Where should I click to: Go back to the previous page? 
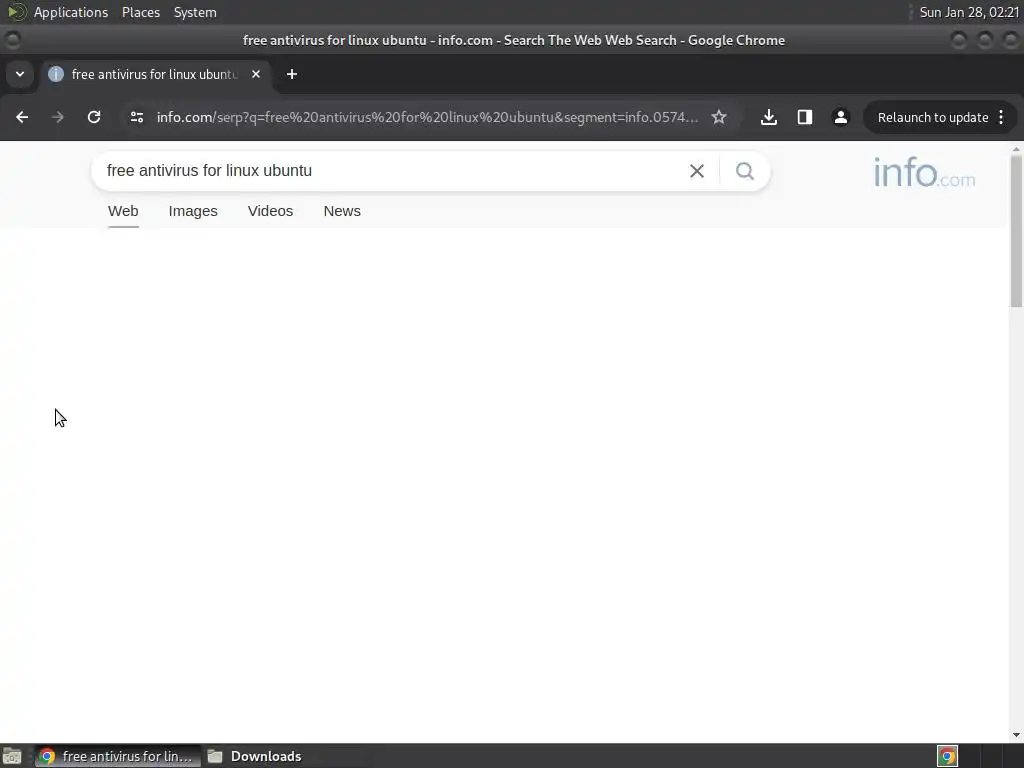(x=22, y=118)
